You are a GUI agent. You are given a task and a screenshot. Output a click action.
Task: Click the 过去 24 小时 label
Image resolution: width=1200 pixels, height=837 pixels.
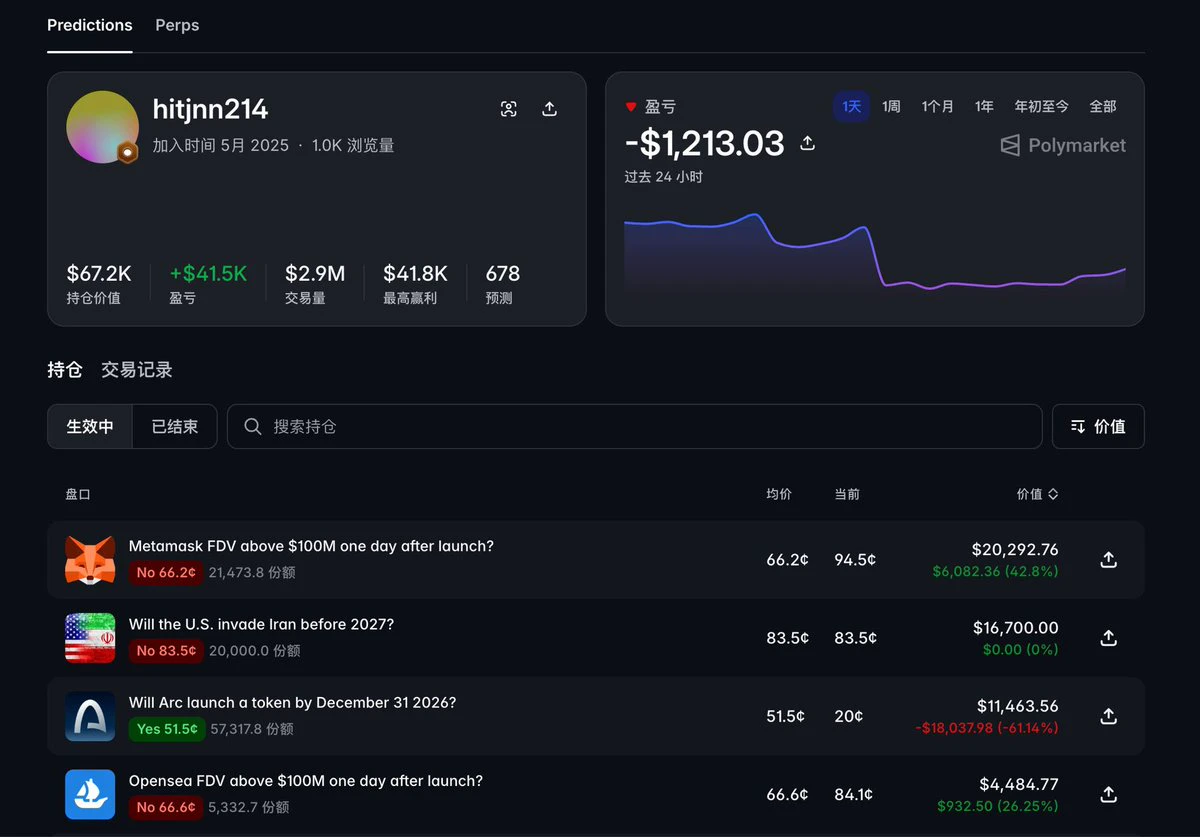click(664, 177)
